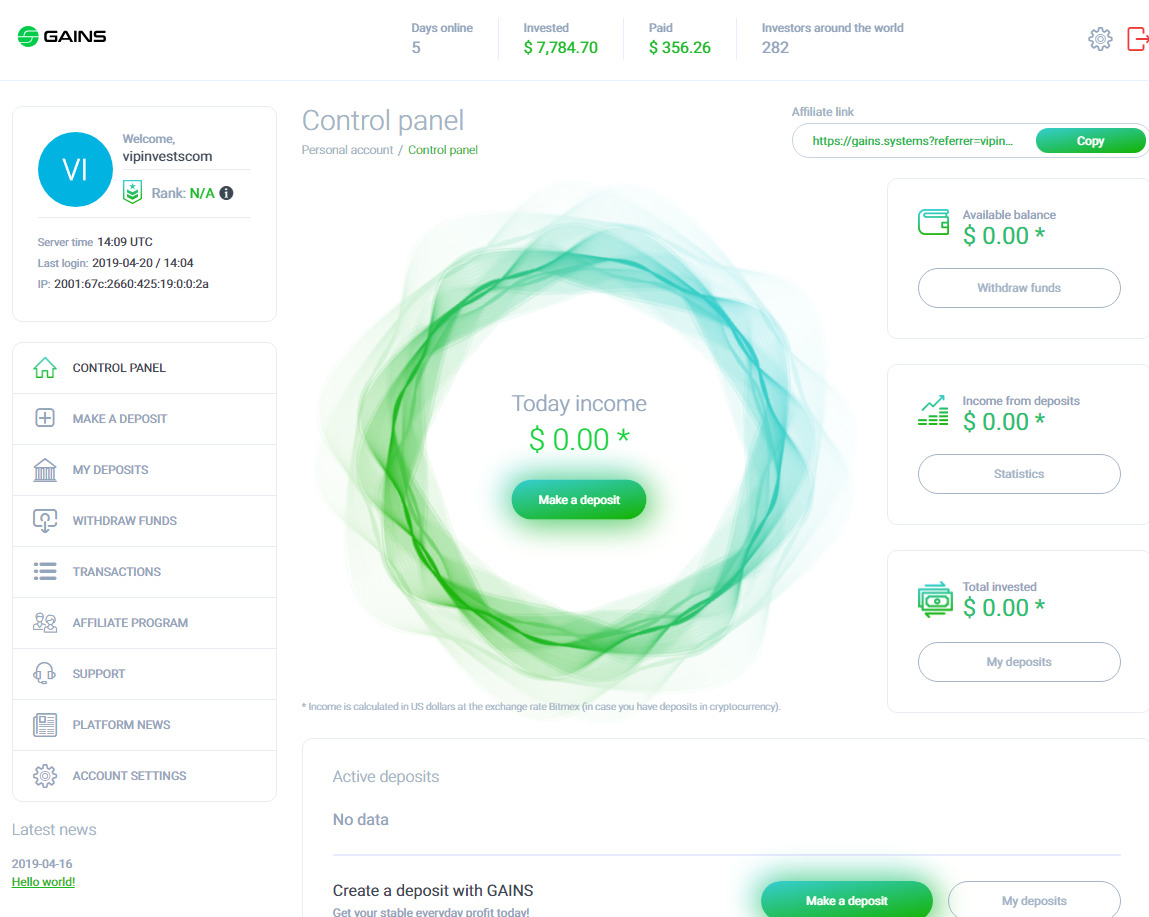
Task: Open Account Settings from sidebar
Action: click(x=129, y=776)
